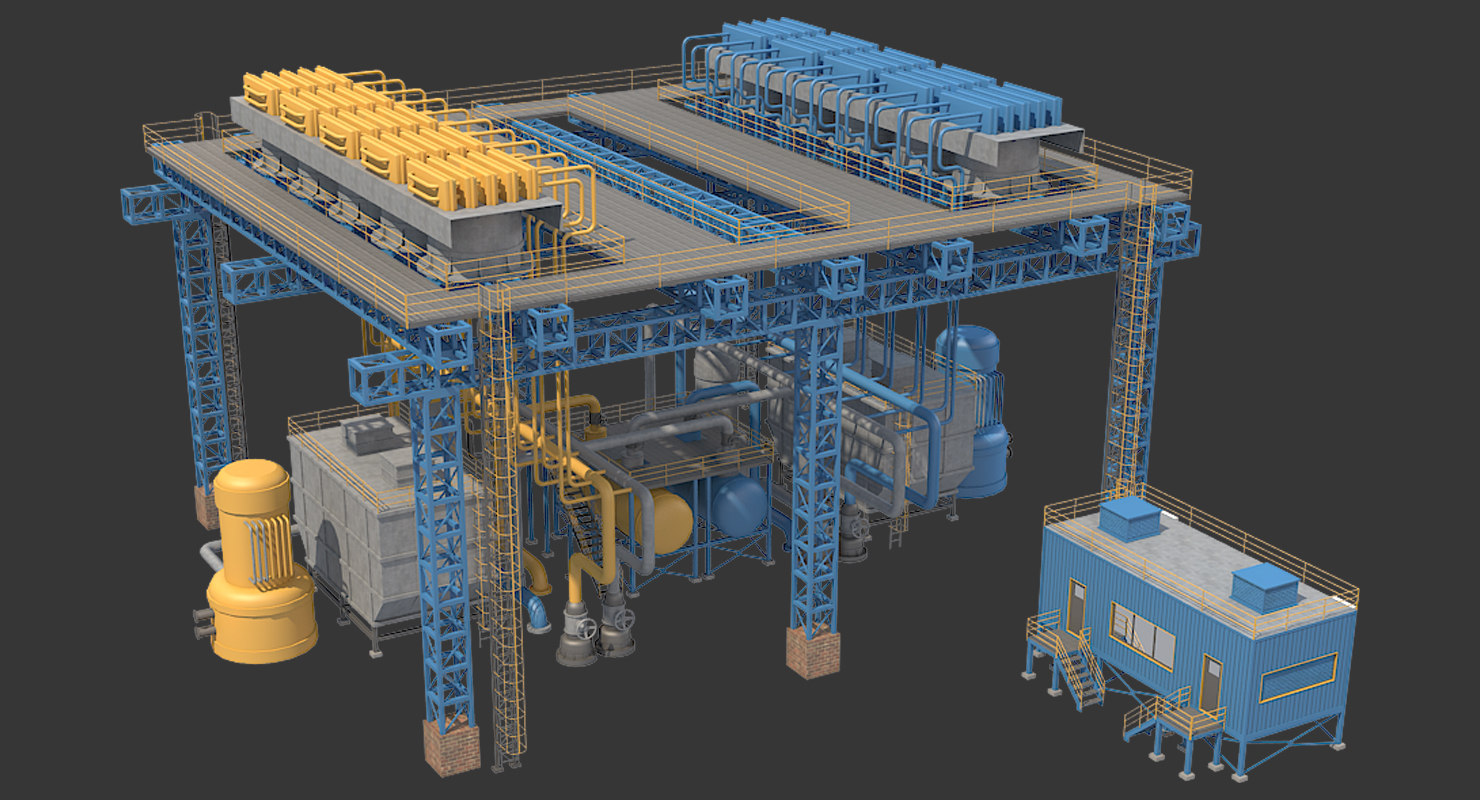Select the yellow horizontal tank under the structure
1480x800 pixels.
pos(670,520)
